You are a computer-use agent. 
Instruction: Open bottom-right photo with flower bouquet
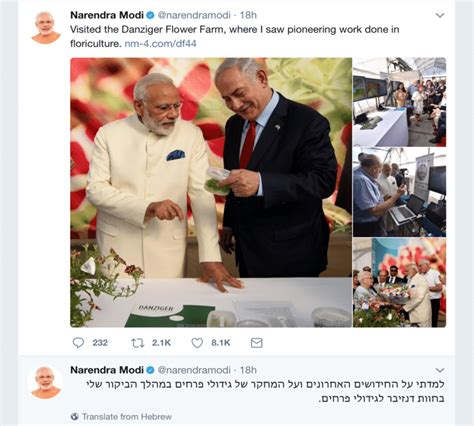point(399,282)
